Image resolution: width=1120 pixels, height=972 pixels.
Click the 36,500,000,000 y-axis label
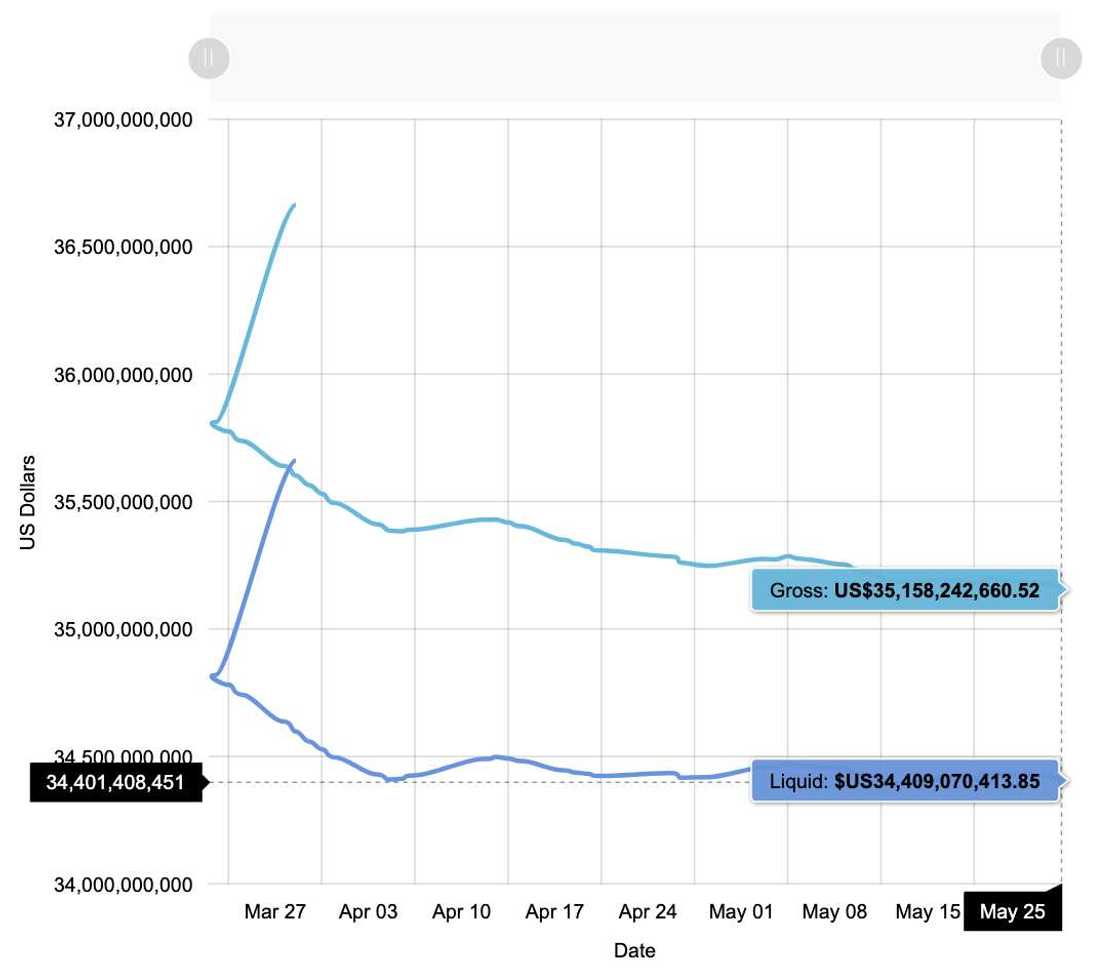coord(123,247)
